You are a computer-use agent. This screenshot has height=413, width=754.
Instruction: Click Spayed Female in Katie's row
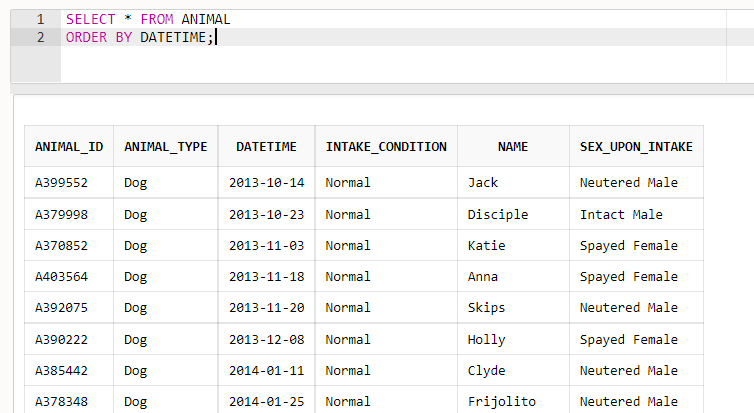coord(628,246)
